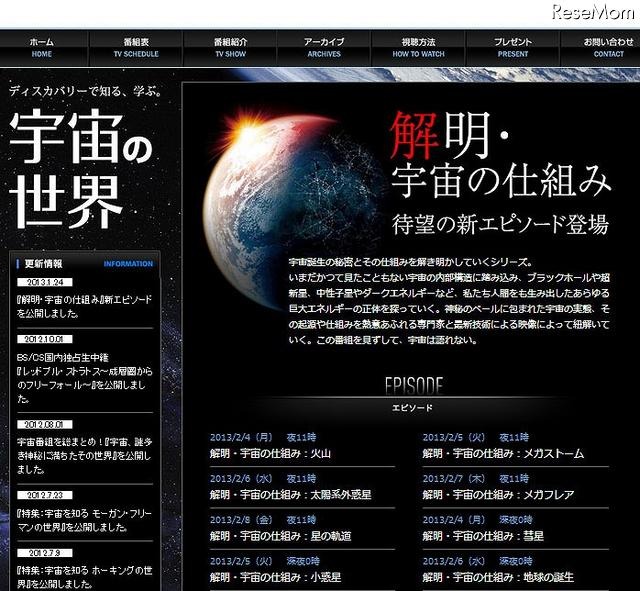Viewport: 640px width, 591px height.
Task: Open the アーカイブ ARCHIVES menu item
Action: (x=324, y=48)
